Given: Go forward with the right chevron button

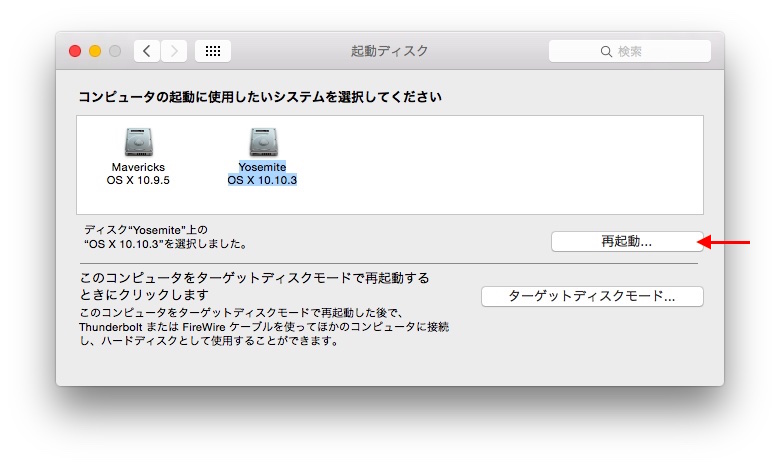Looking at the screenshot, I should click(x=174, y=51).
